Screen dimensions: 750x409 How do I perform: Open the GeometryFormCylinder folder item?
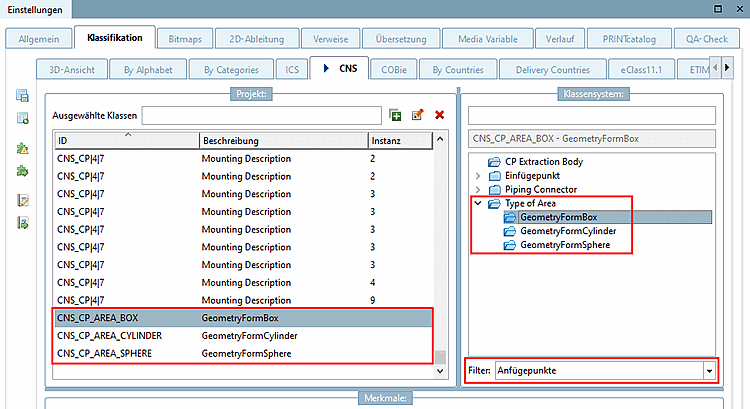pyautogui.click(x=567, y=231)
